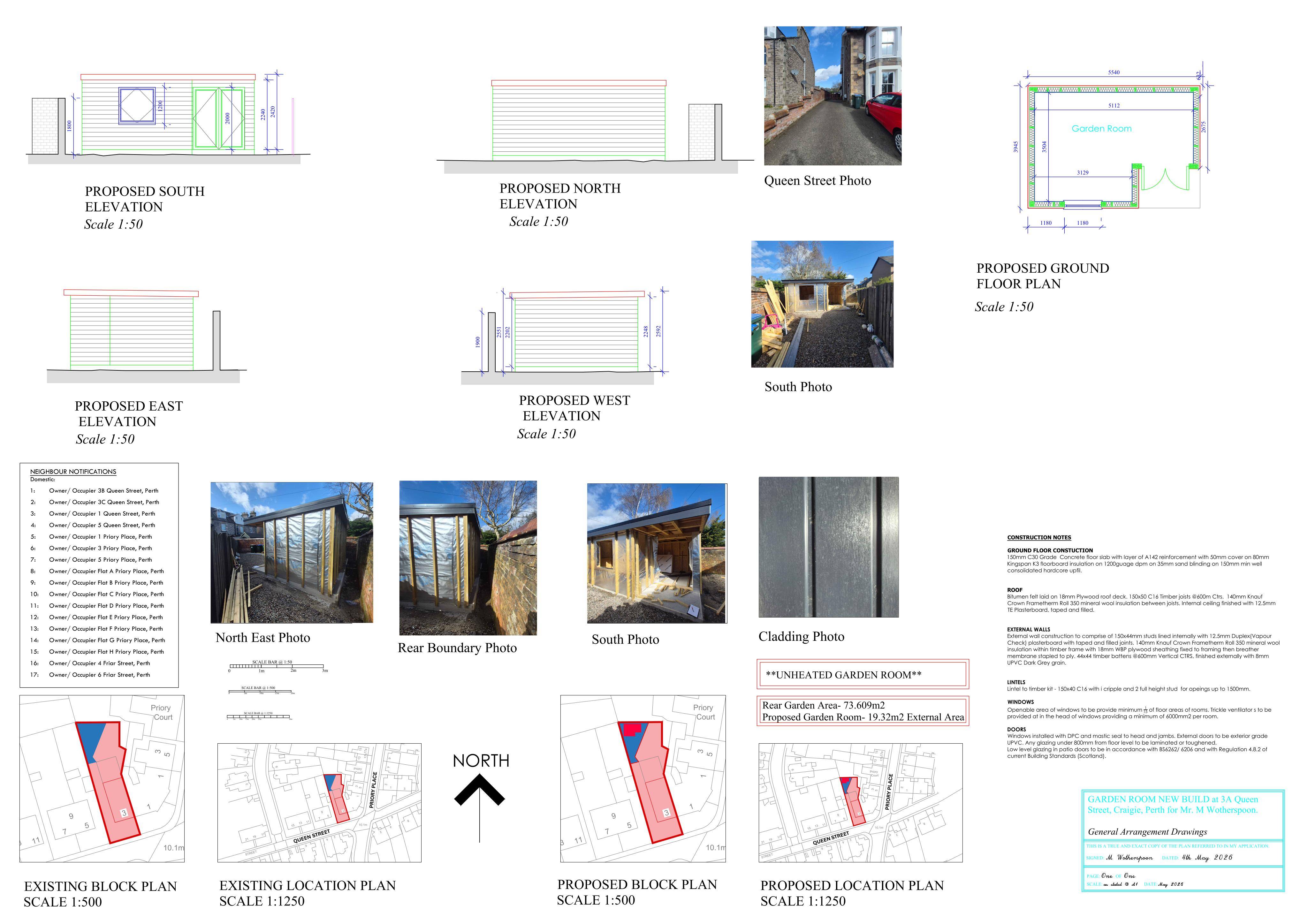Click 'EXISTING LOCATION PLAN' title

coord(308,885)
